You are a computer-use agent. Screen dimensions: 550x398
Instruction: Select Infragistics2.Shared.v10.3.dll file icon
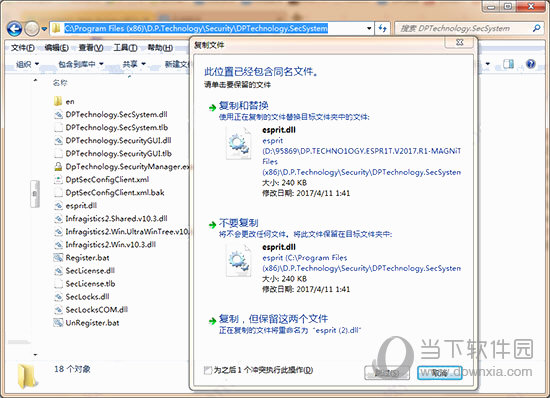pos(58,218)
